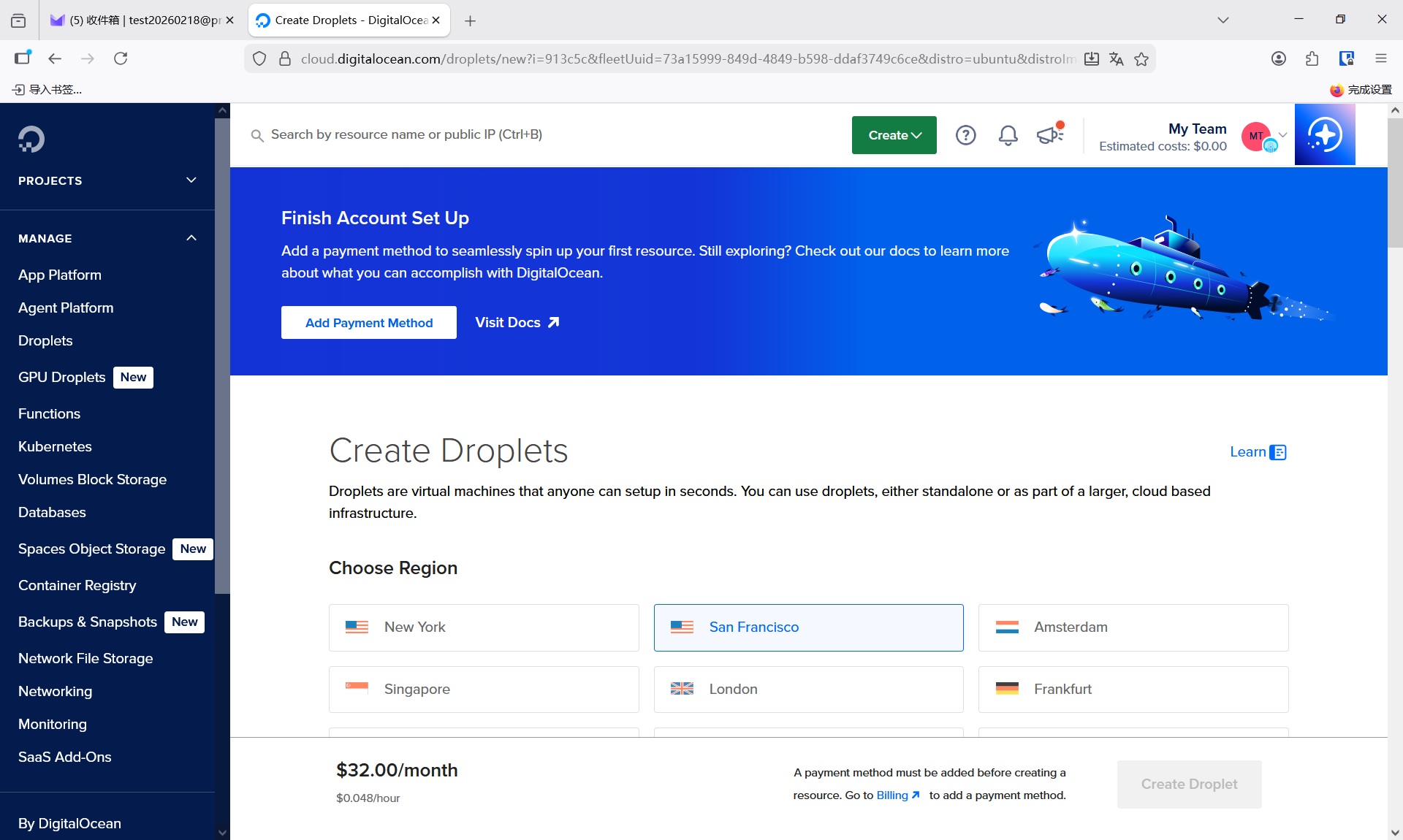The image size is (1403, 840).
Task: Go back with browser back arrow
Action: tap(55, 58)
